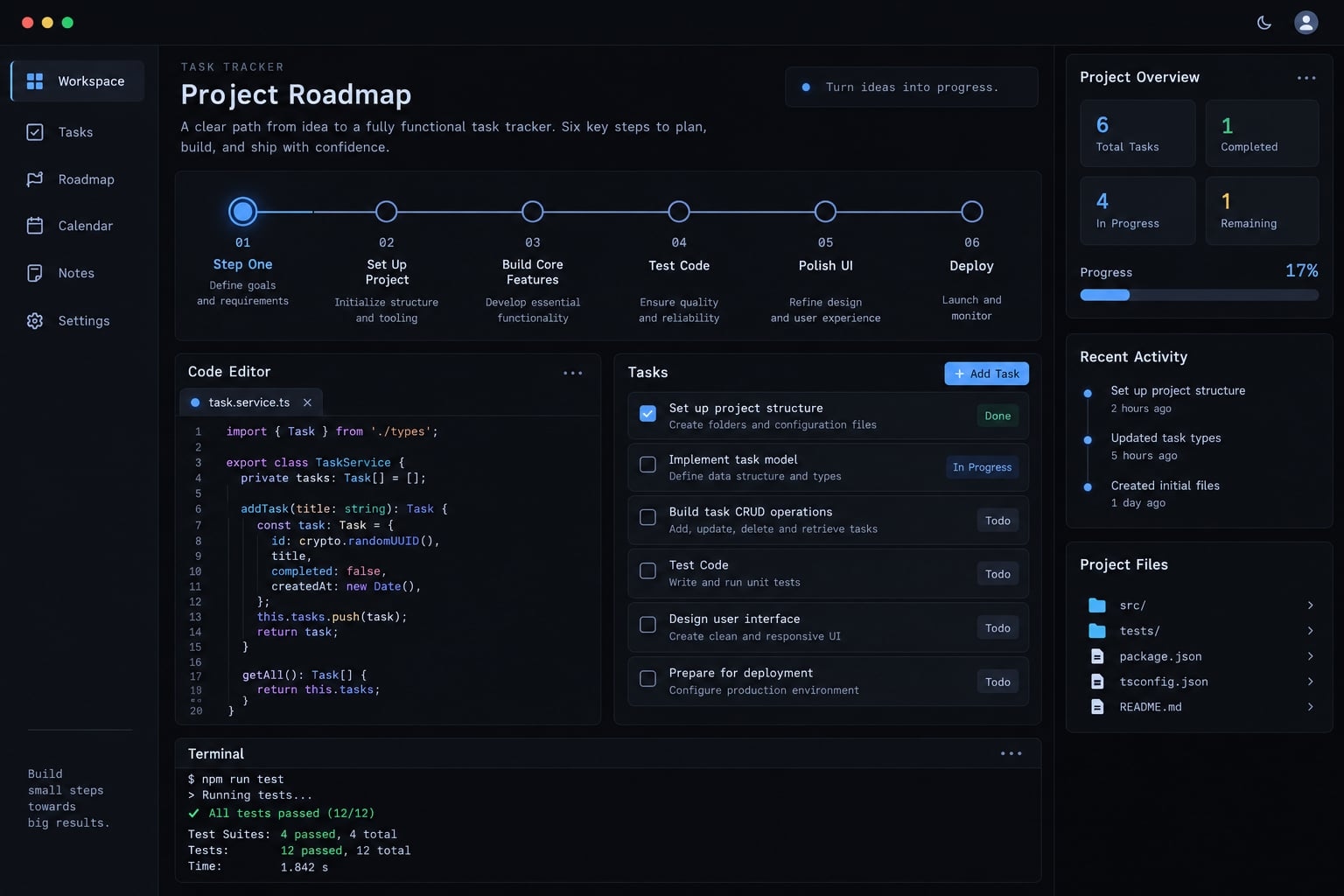This screenshot has width=1344, height=896.
Task: Check Build task CRUD operations checkbox
Action: point(647,517)
